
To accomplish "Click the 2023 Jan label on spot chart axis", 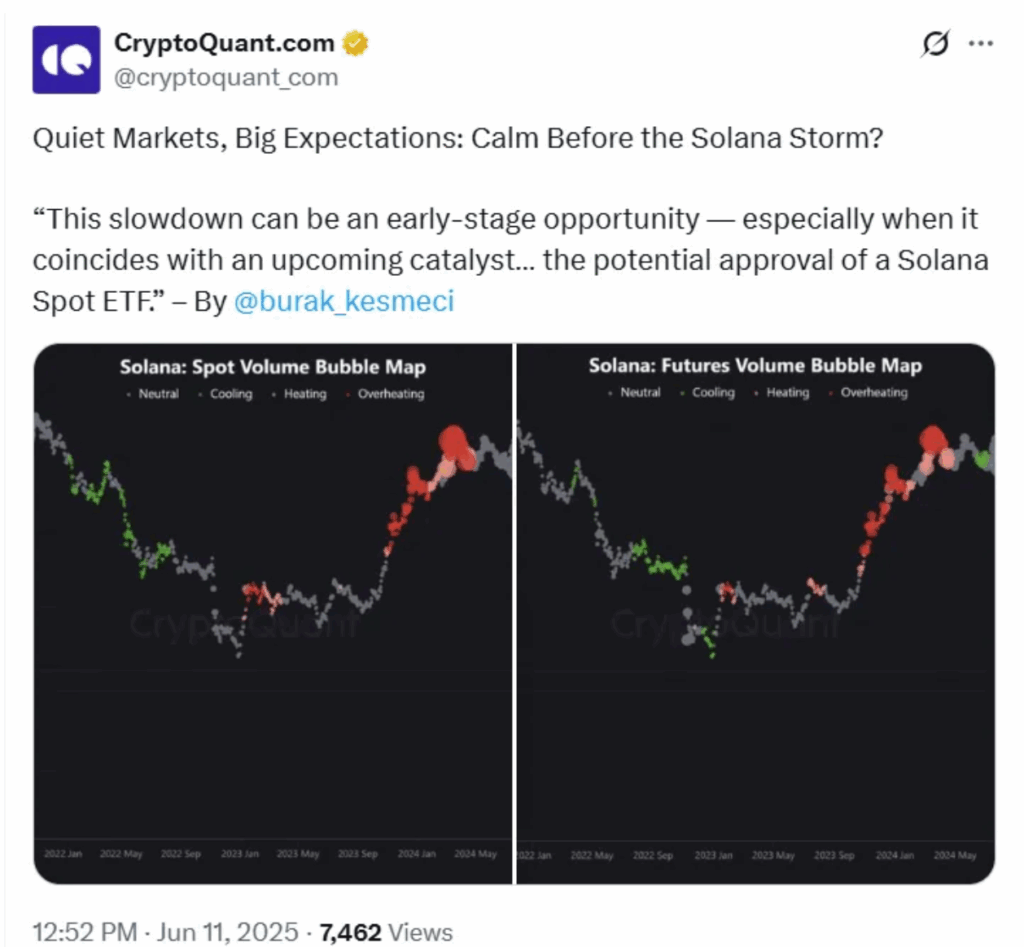I will [240, 854].
